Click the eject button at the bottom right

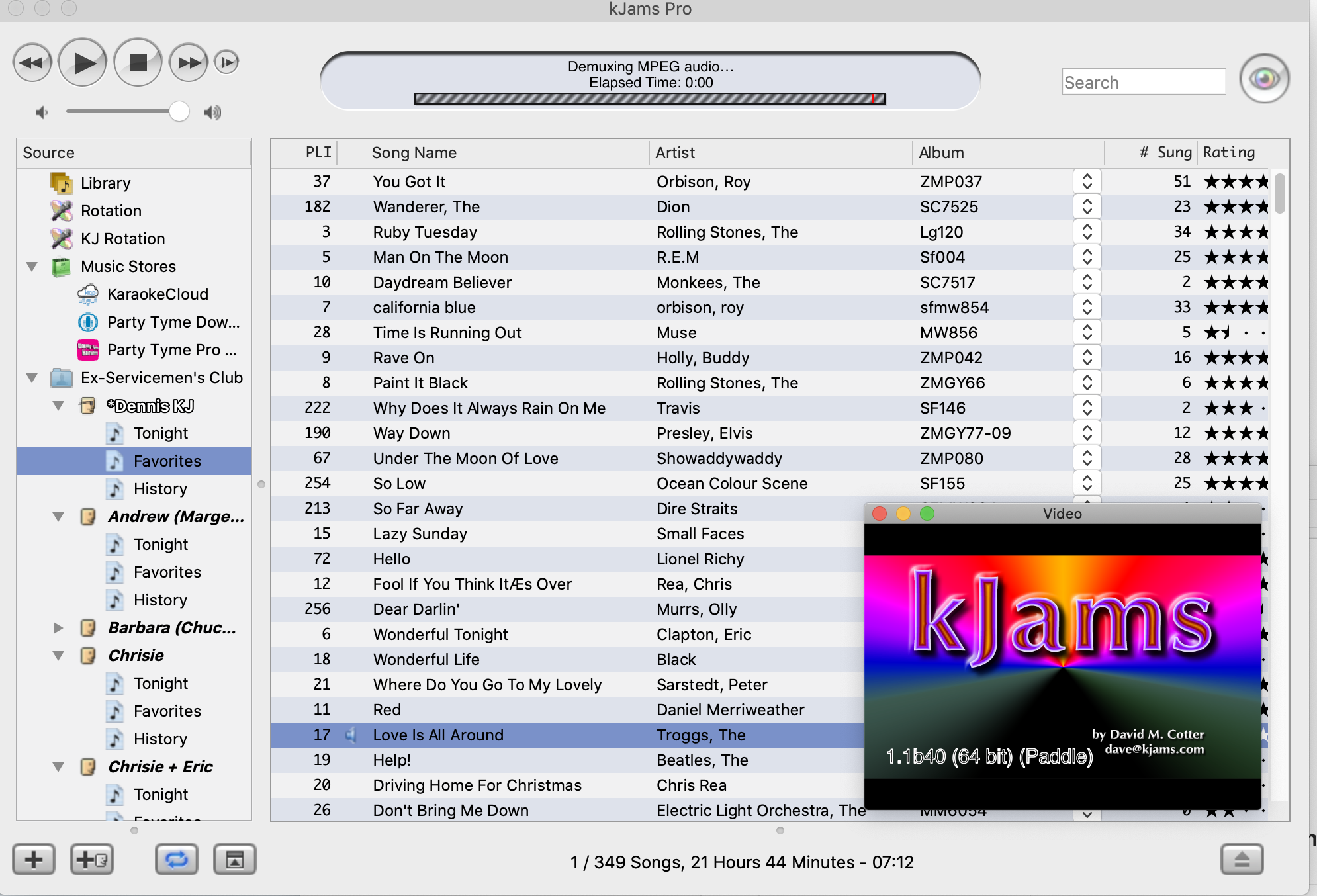[1241, 860]
